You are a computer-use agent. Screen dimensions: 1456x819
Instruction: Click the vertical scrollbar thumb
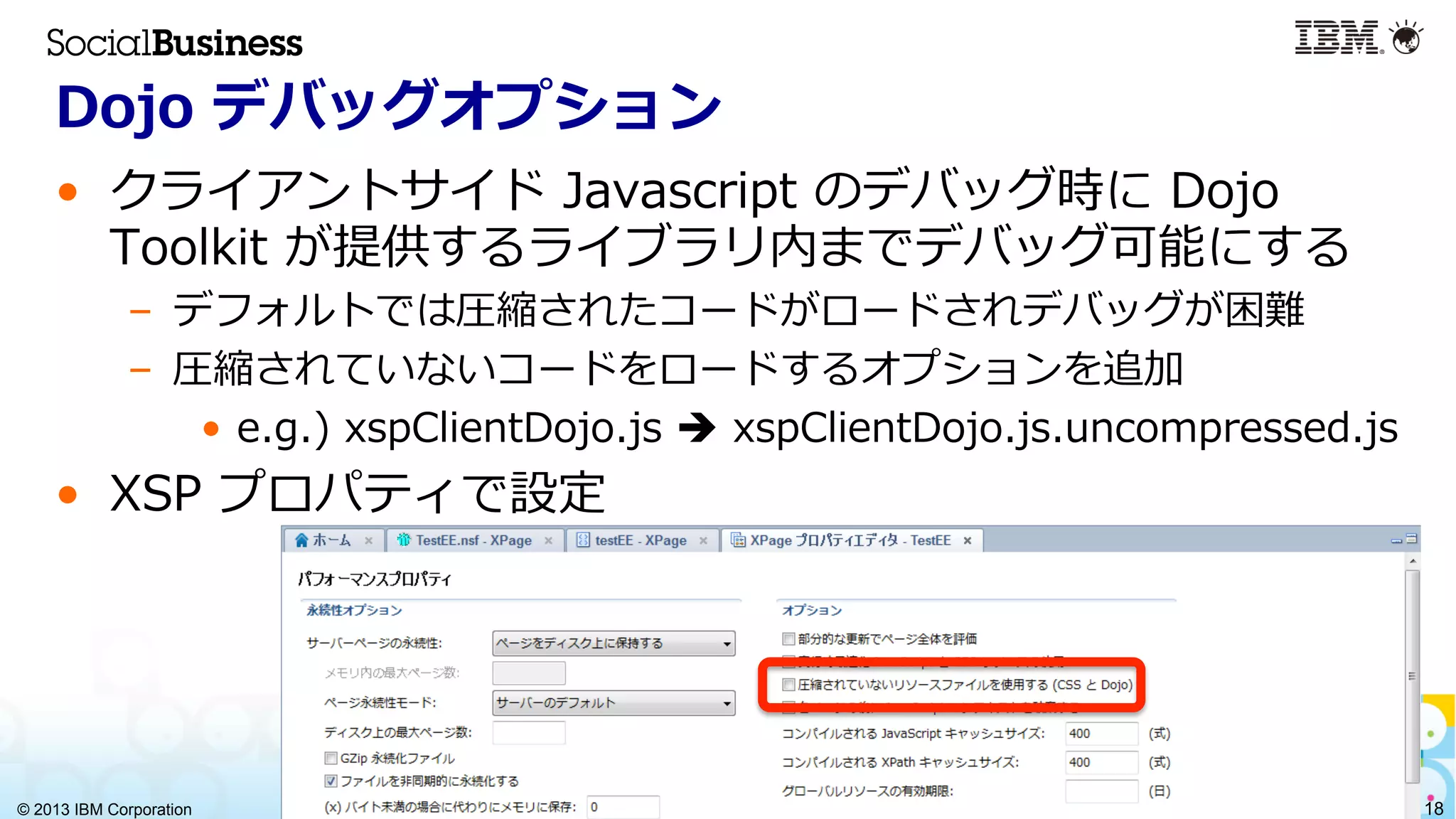point(1413,675)
